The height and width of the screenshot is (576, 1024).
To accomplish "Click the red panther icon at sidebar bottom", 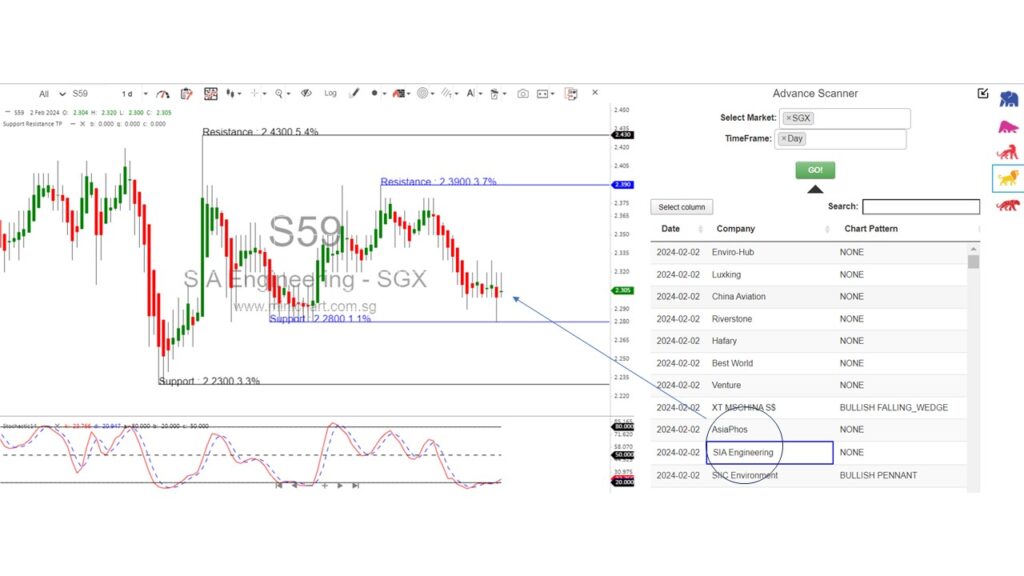I will click(1008, 205).
